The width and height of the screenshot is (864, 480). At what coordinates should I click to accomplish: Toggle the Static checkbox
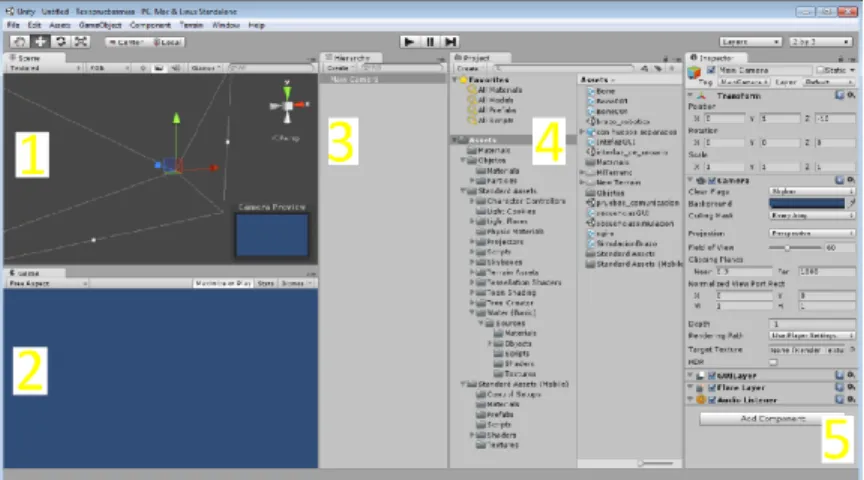pos(820,70)
